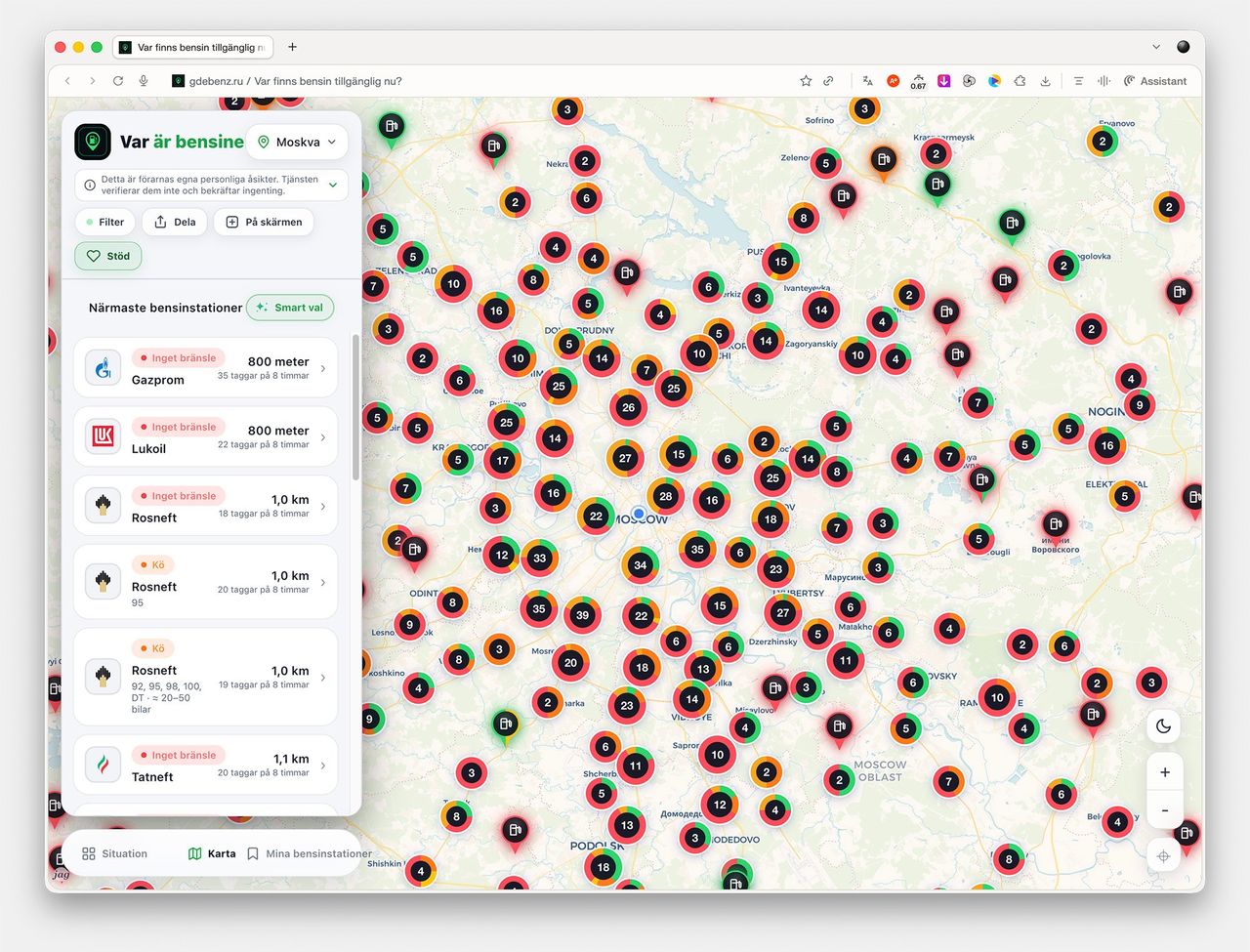The width and height of the screenshot is (1250, 952).
Task: Open the Gazprom 800 meter station card
Action: pyautogui.click(x=206, y=368)
